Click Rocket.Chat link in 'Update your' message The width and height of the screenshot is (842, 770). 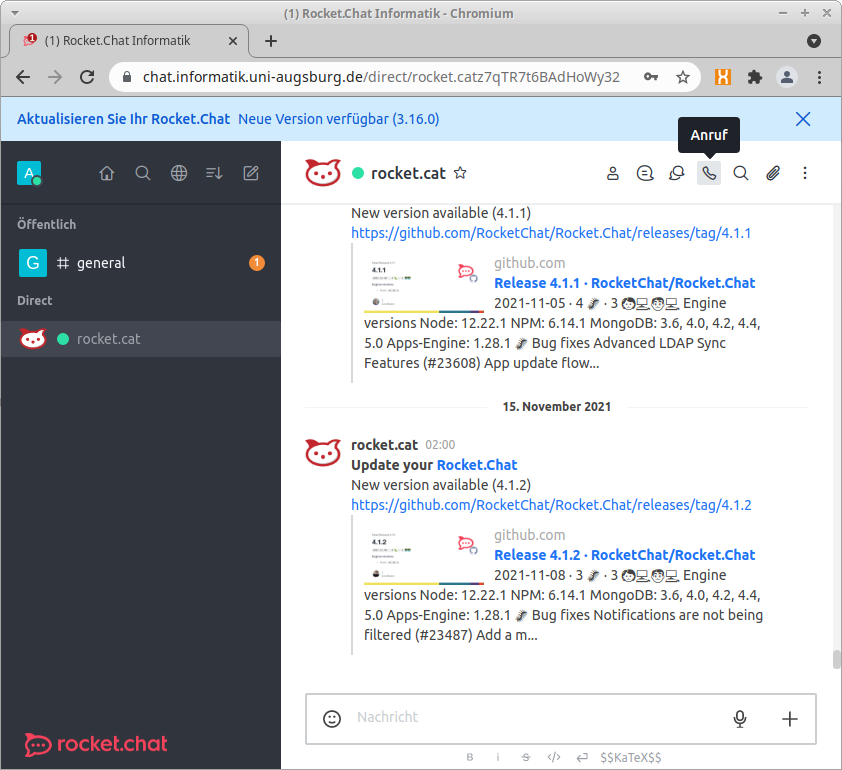[477, 465]
